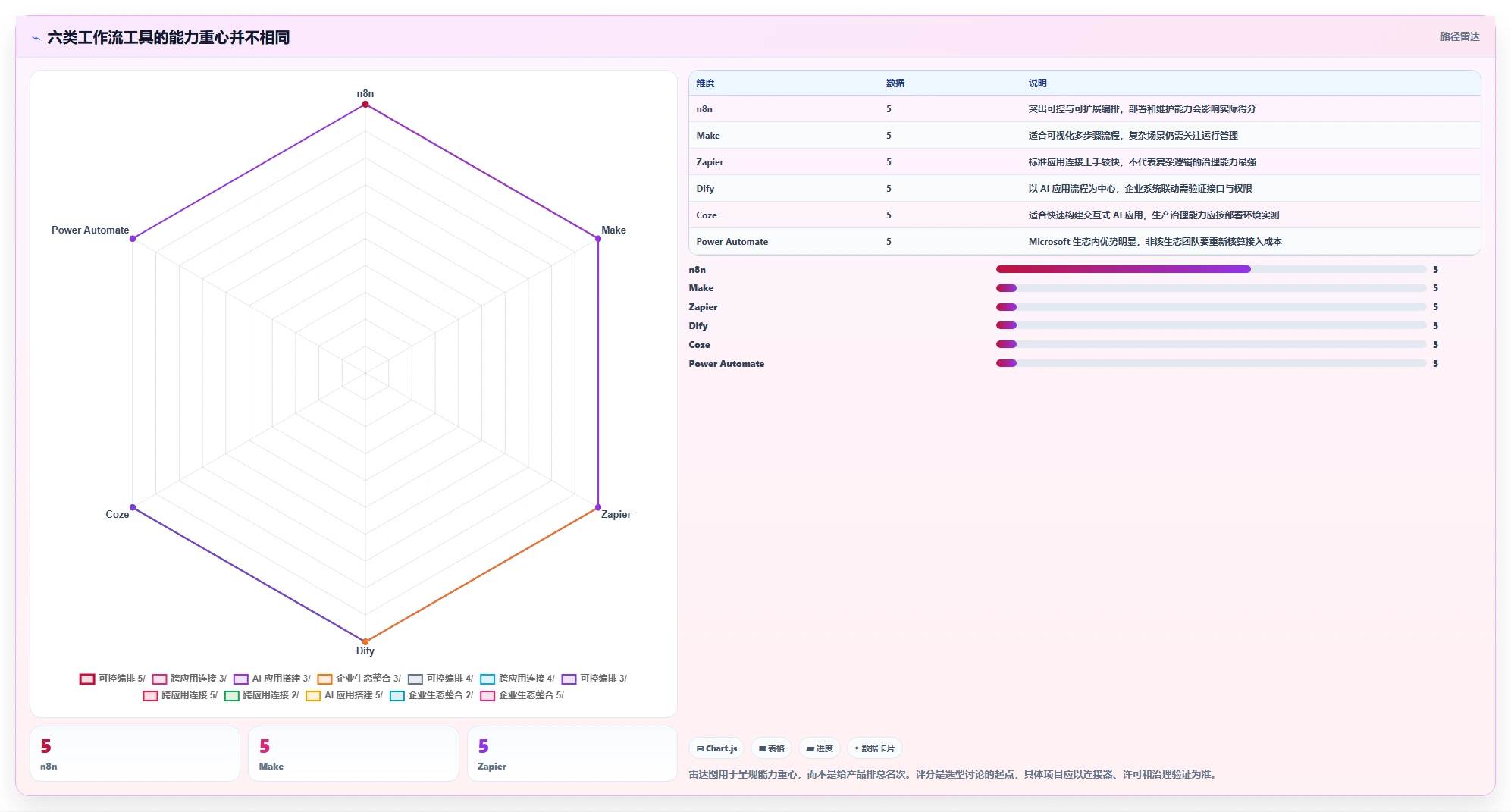Click the Dify progress bar
Screen dimensions: 1511x812
tap(1211, 325)
